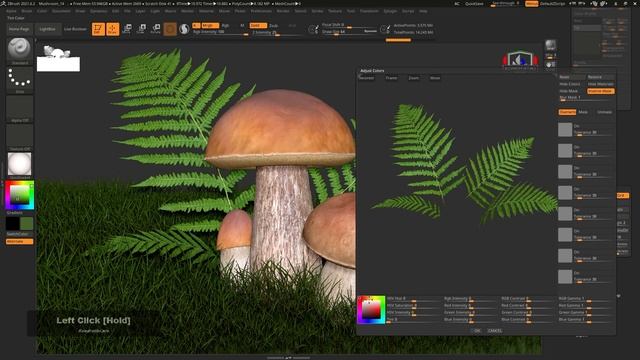Open the Brush menu
This screenshot has width=640, height=360.
click(27, 11)
